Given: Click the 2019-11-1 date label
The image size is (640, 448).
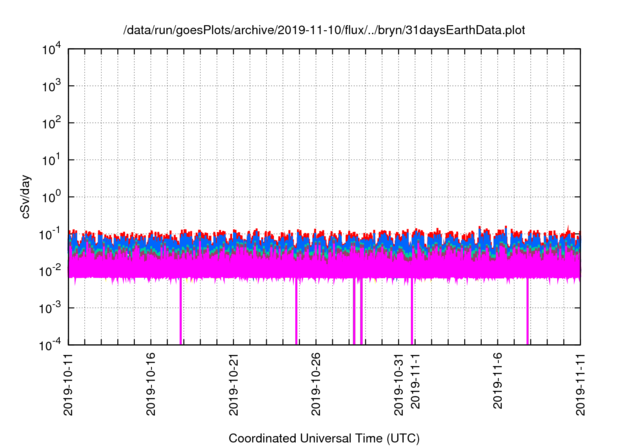Looking at the screenshot, I should click(415, 381).
